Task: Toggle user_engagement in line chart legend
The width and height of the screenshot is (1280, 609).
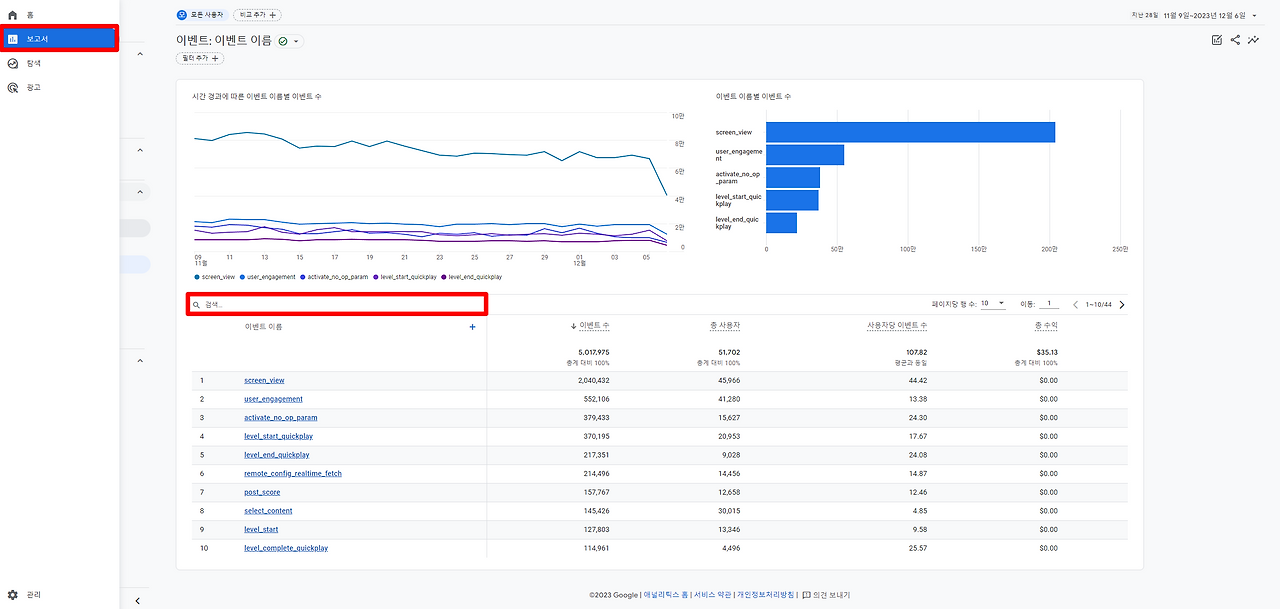Action: [x=268, y=277]
